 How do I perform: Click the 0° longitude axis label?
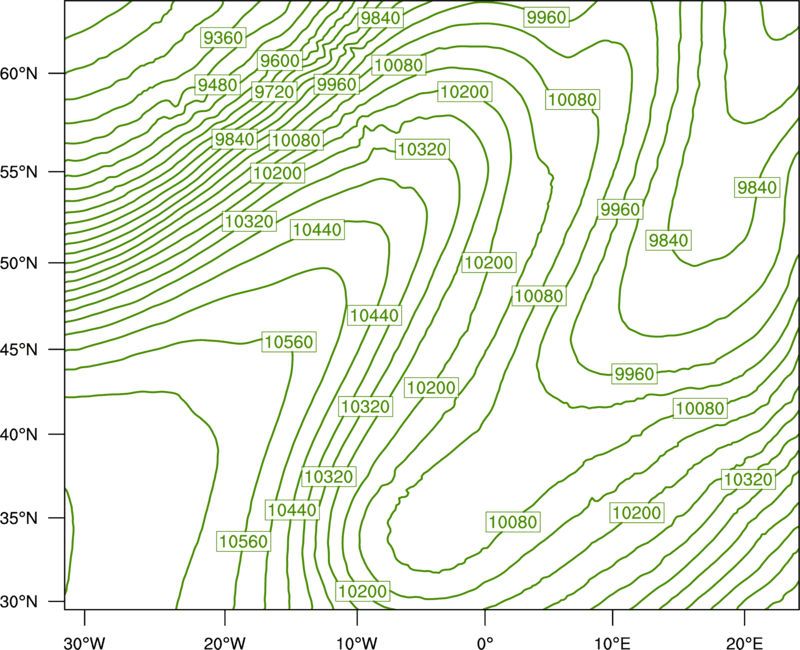pyautogui.click(x=485, y=643)
